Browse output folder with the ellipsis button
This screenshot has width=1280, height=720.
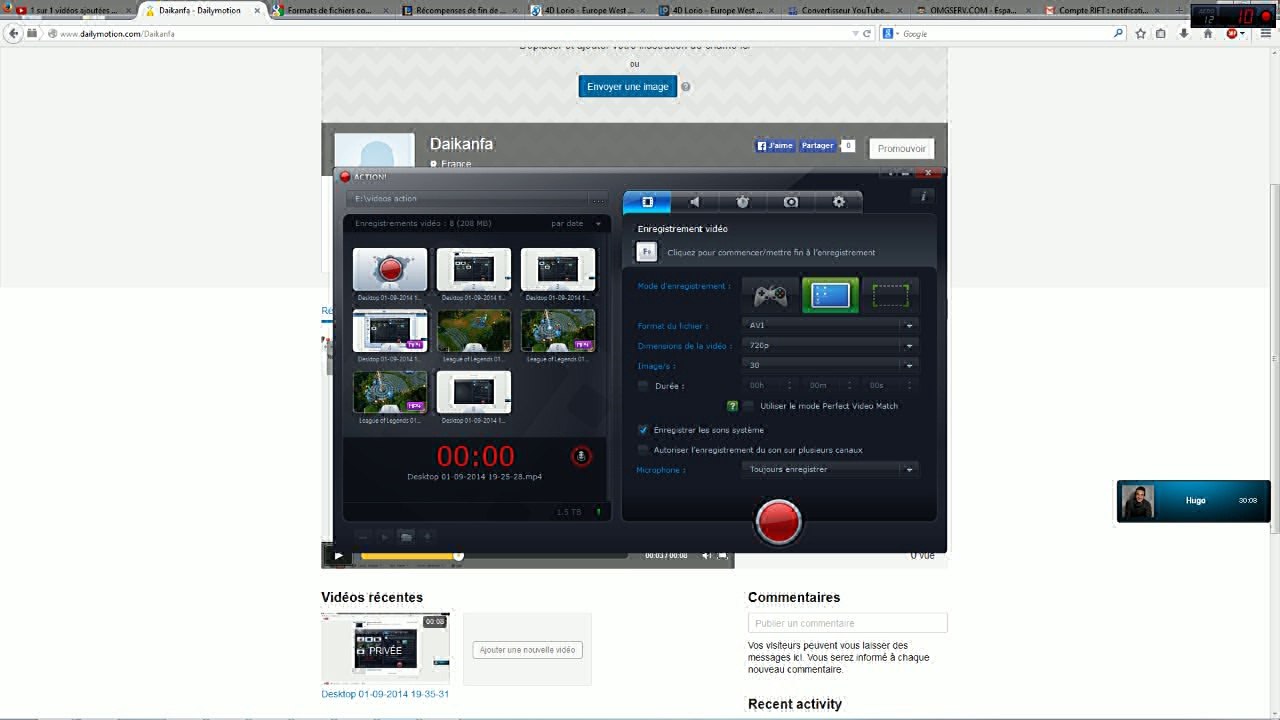point(598,199)
